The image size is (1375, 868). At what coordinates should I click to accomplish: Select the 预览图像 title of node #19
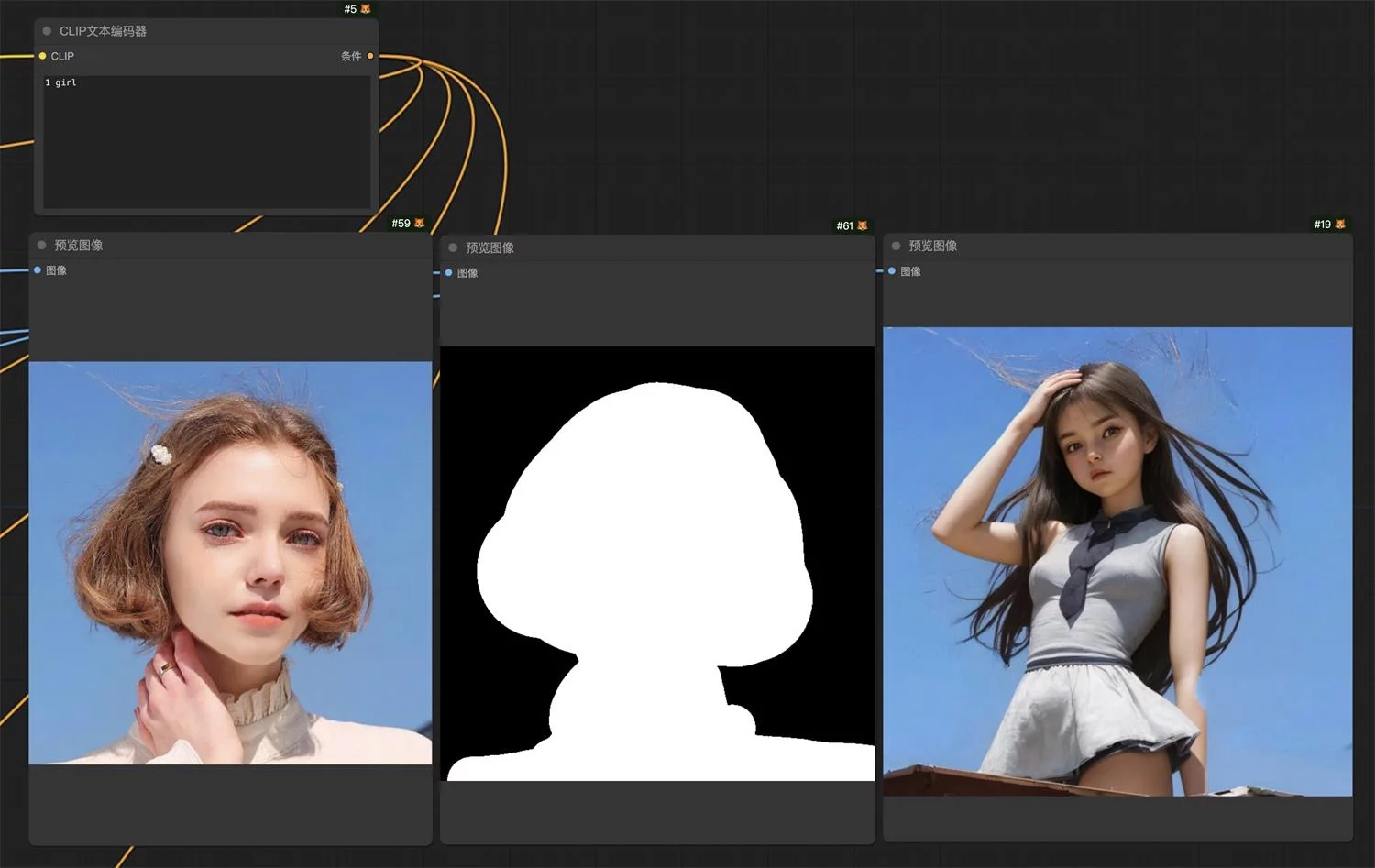(932, 246)
